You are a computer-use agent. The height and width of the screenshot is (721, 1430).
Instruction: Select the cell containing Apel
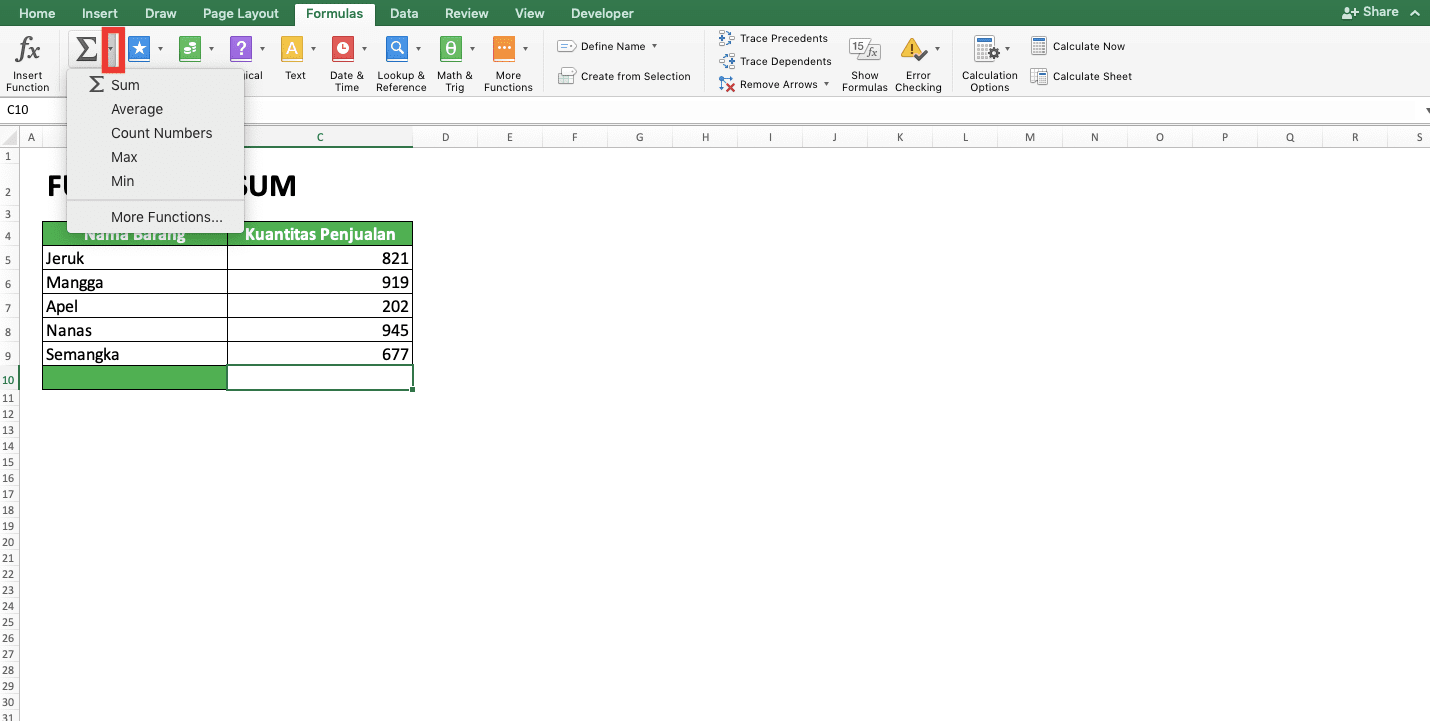click(135, 306)
